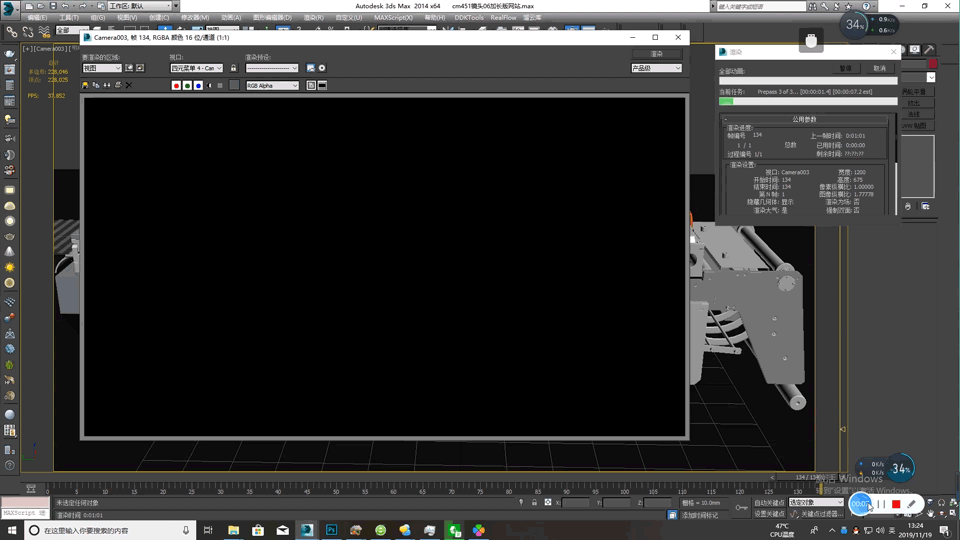Expand the area-to-render dropdown showing 视图

(102, 68)
